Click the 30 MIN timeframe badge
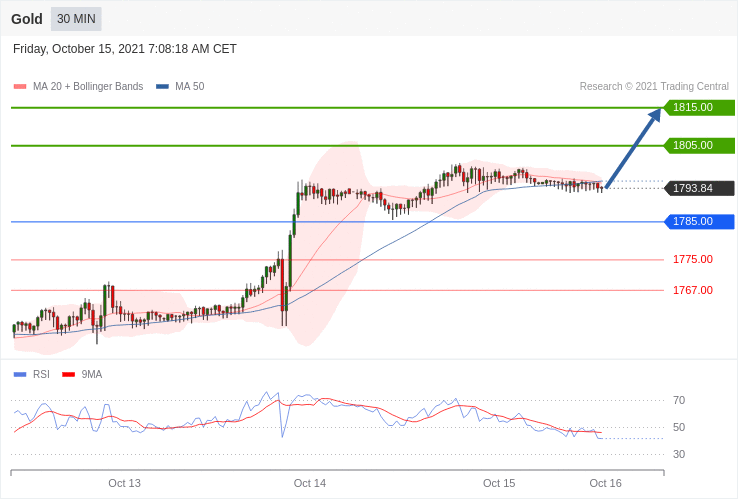738x500 pixels. (x=76, y=19)
